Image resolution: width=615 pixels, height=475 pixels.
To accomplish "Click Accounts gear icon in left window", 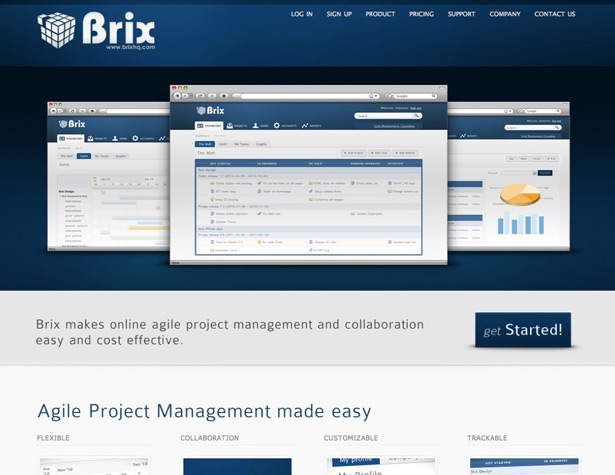I will 135,138.
